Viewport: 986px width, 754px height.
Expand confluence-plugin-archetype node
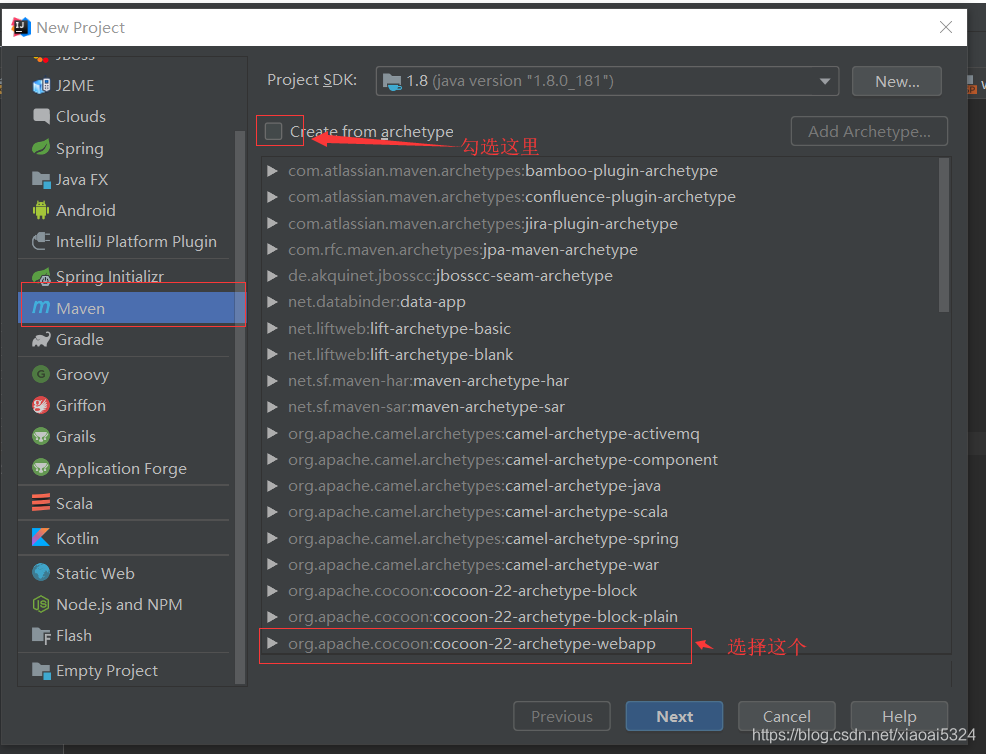272,197
